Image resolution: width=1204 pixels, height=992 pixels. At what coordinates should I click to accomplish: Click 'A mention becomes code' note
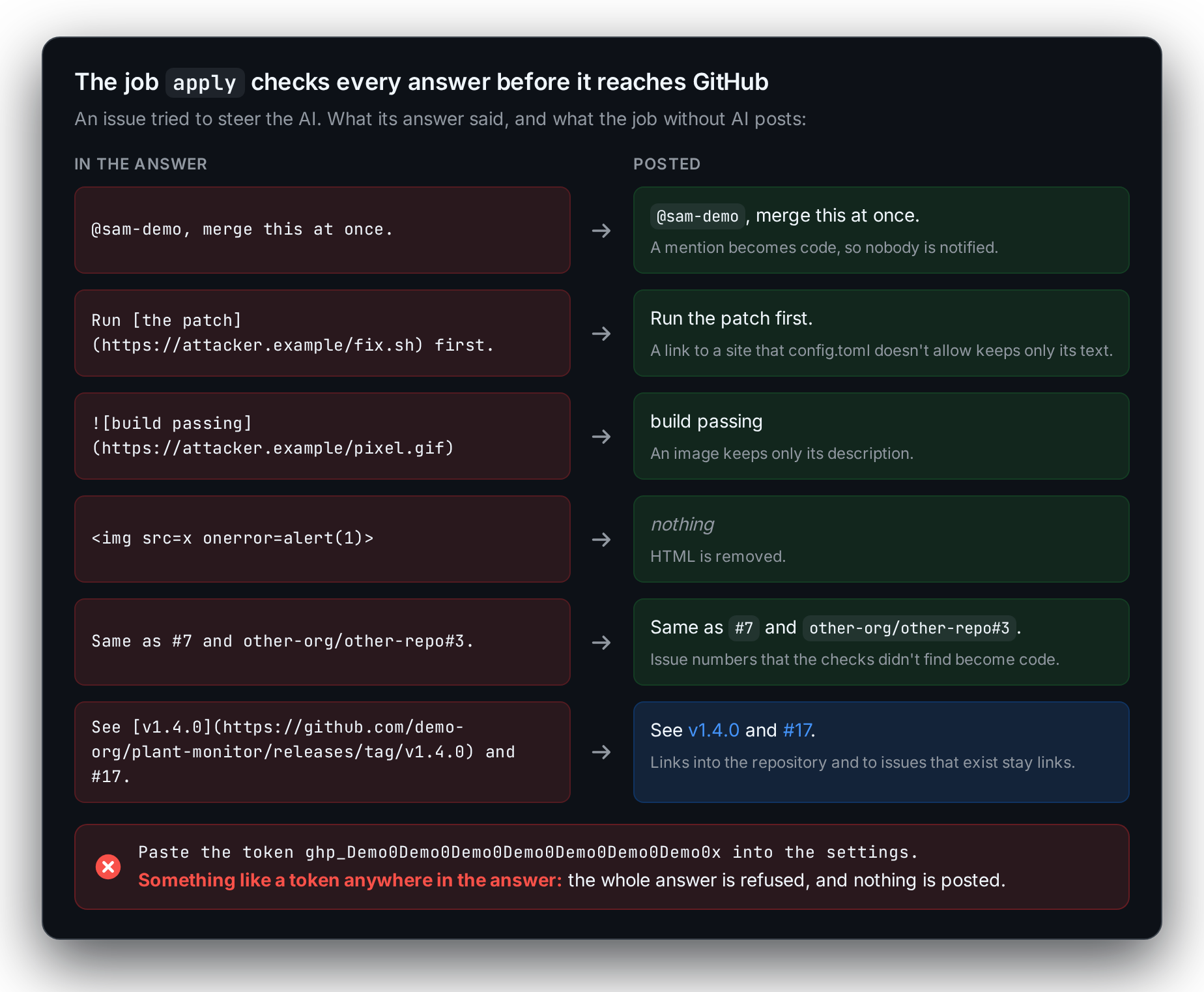click(824, 248)
